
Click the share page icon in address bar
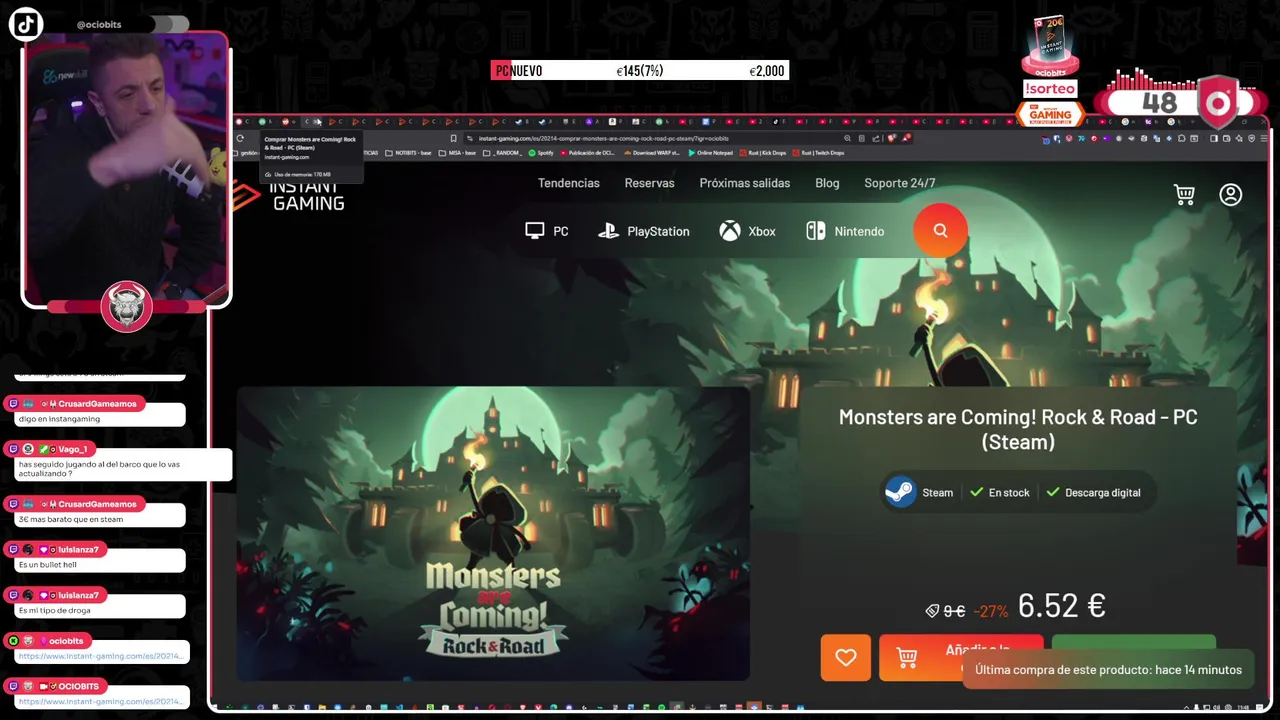point(876,138)
